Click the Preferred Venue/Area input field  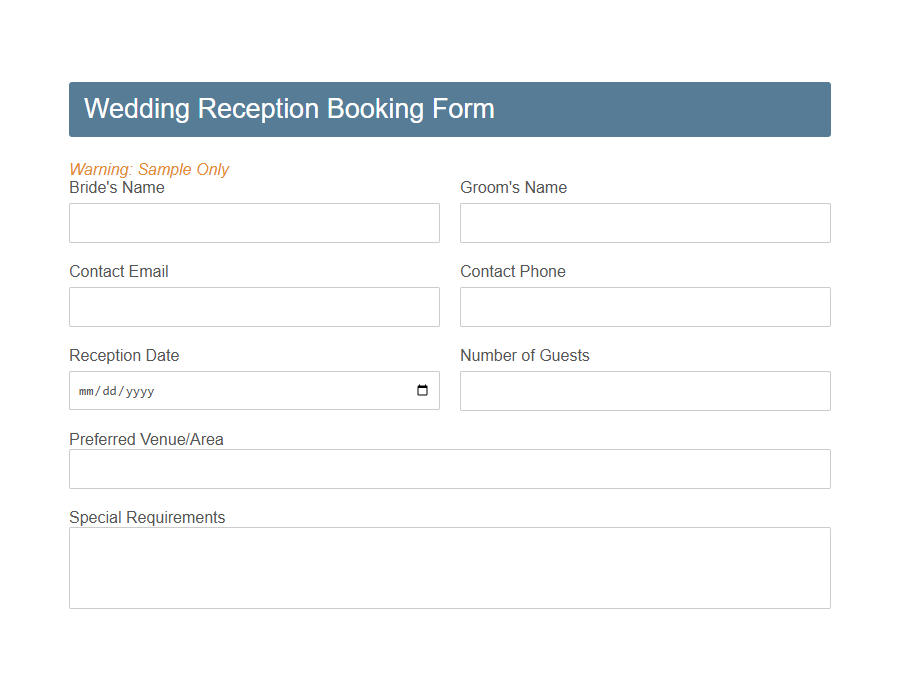[449, 468]
